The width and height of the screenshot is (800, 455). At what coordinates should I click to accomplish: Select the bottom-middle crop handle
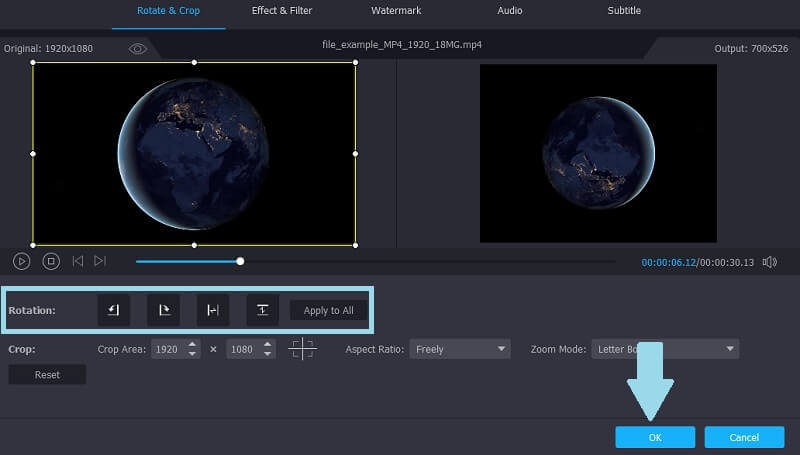(194, 245)
